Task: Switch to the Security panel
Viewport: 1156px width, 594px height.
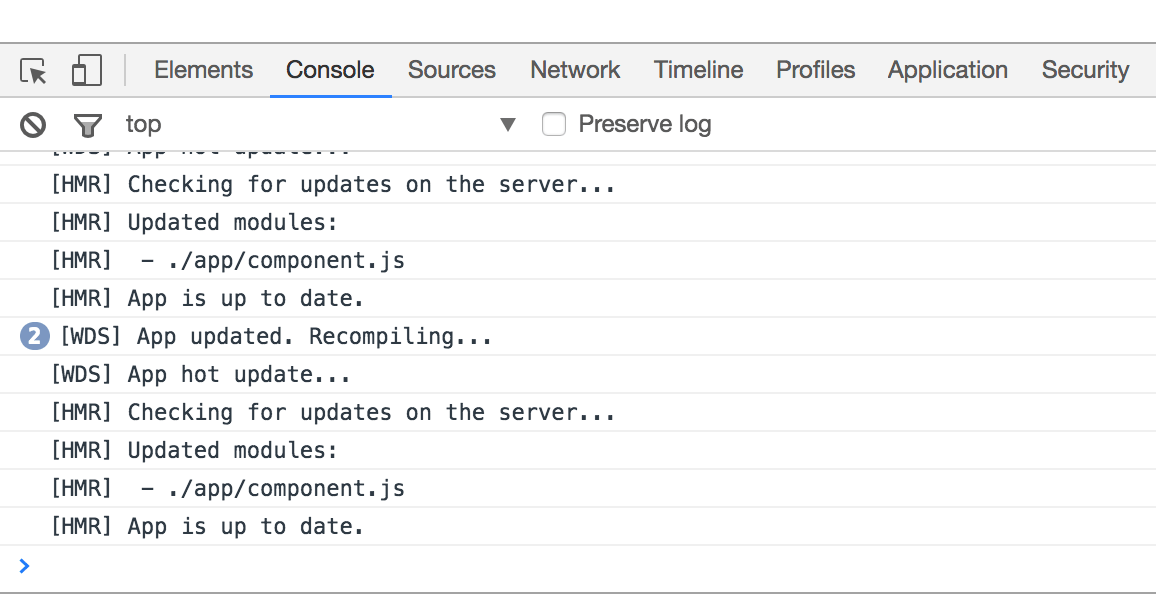Action: point(1084,70)
